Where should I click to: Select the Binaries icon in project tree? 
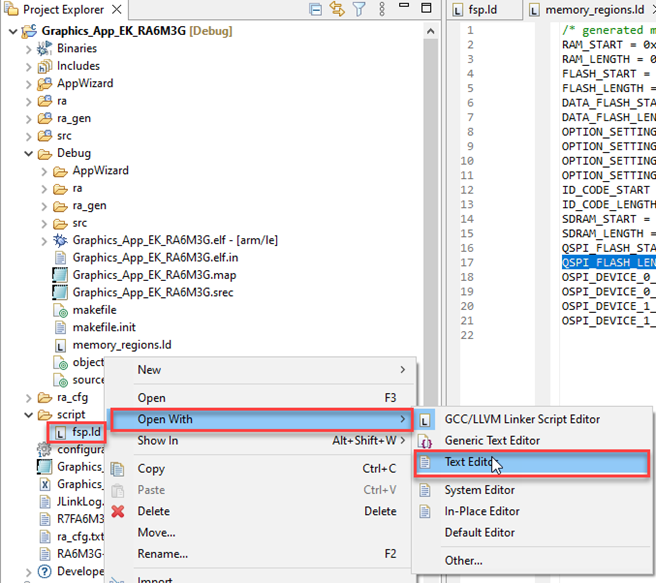(44, 49)
